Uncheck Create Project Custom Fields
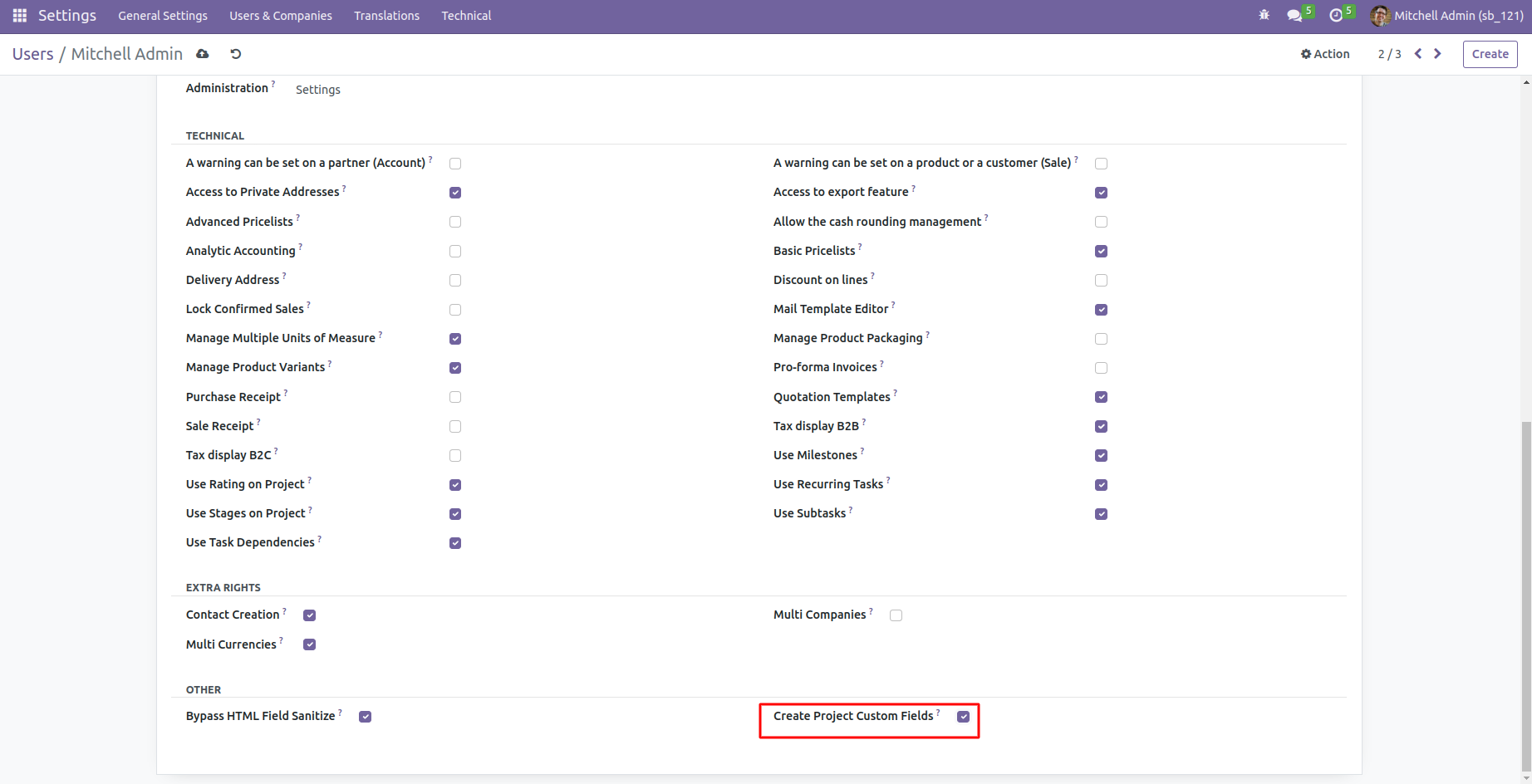 (964, 717)
